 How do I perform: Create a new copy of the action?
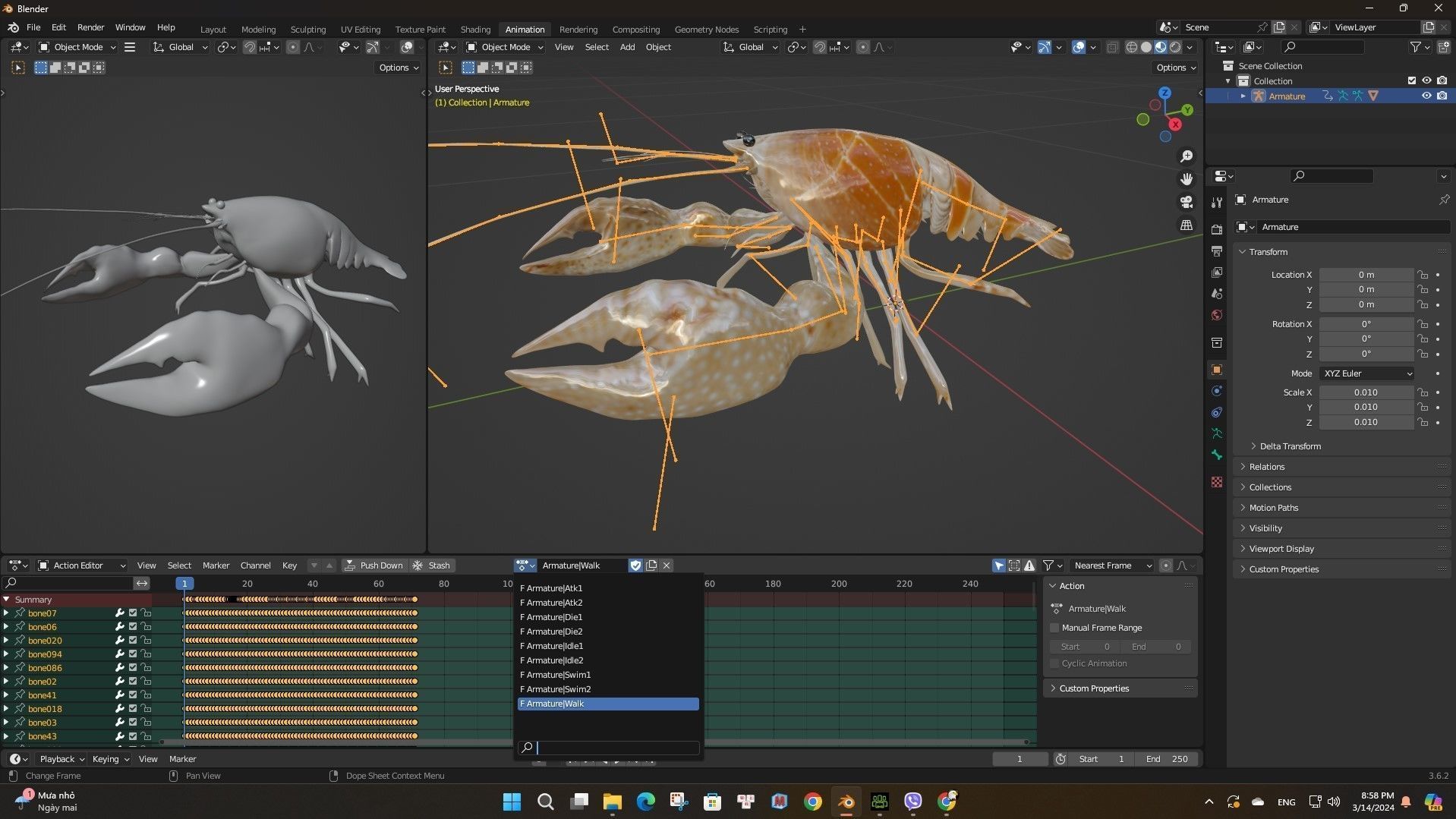click(651, 565)
